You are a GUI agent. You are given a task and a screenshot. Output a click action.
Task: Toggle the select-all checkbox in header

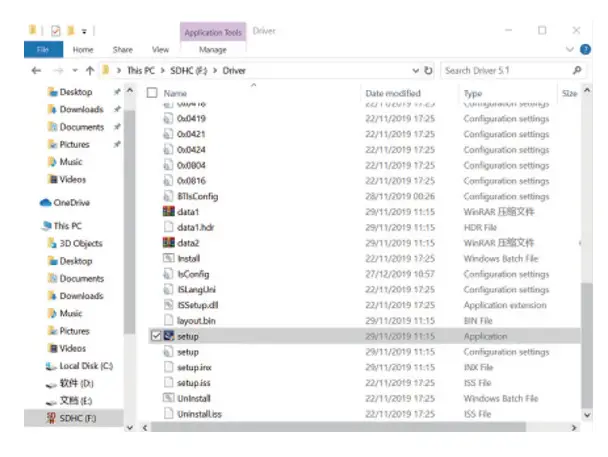click(152, 93)
